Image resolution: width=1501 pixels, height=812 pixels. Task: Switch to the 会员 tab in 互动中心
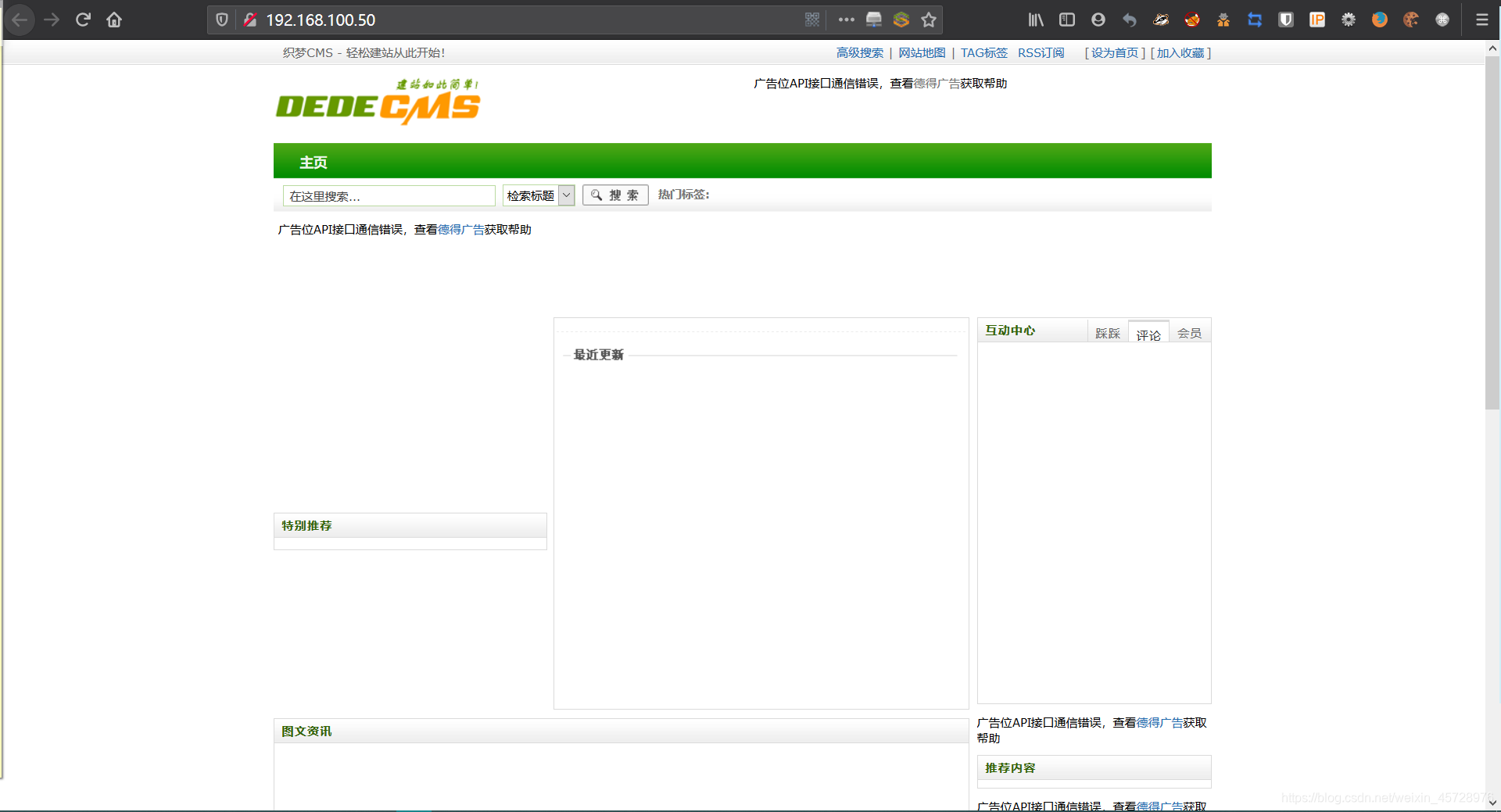[x=1190, y=333]
